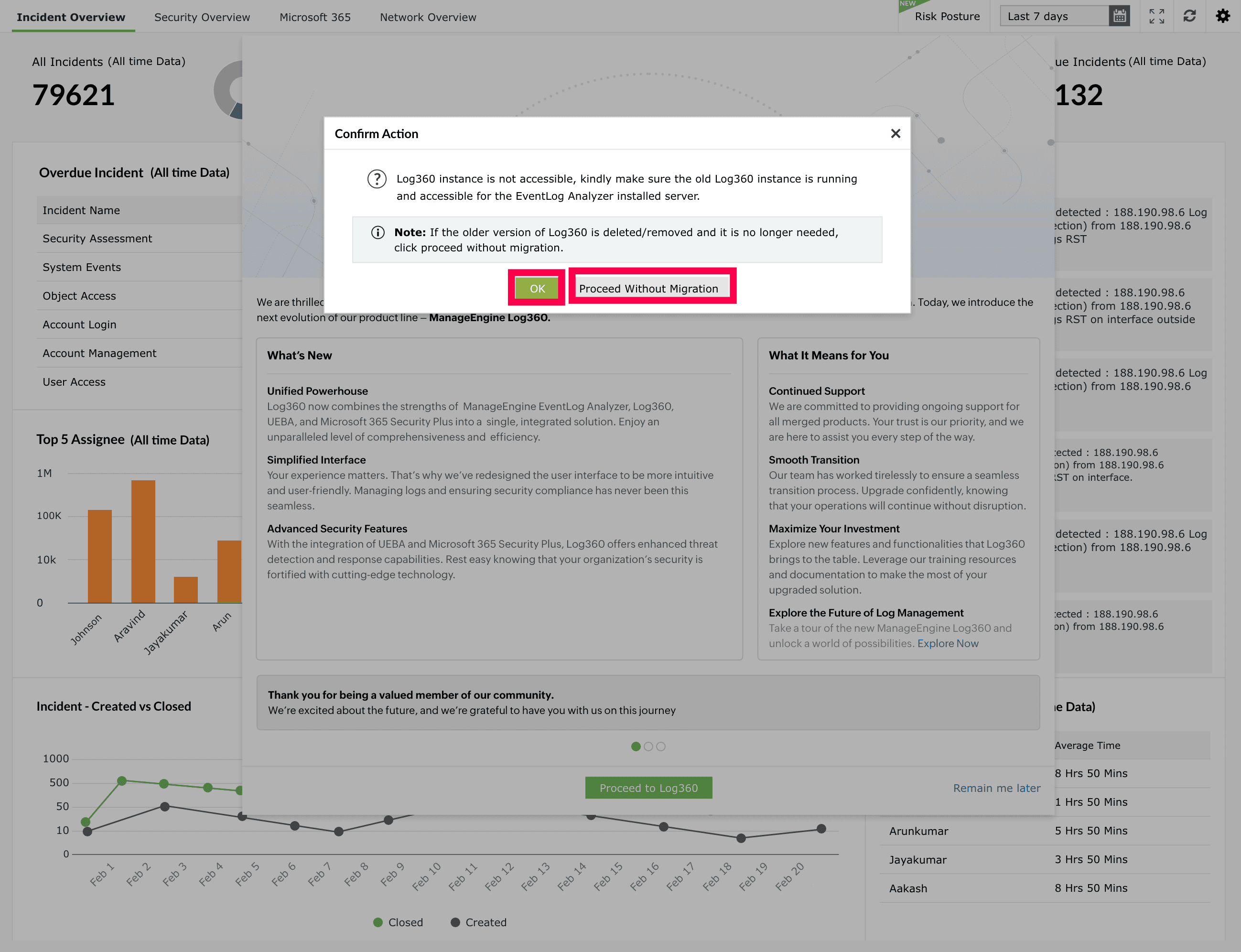Click What It Means for You heading
The height and width of the screenshot is (952, 1241).
829,355
